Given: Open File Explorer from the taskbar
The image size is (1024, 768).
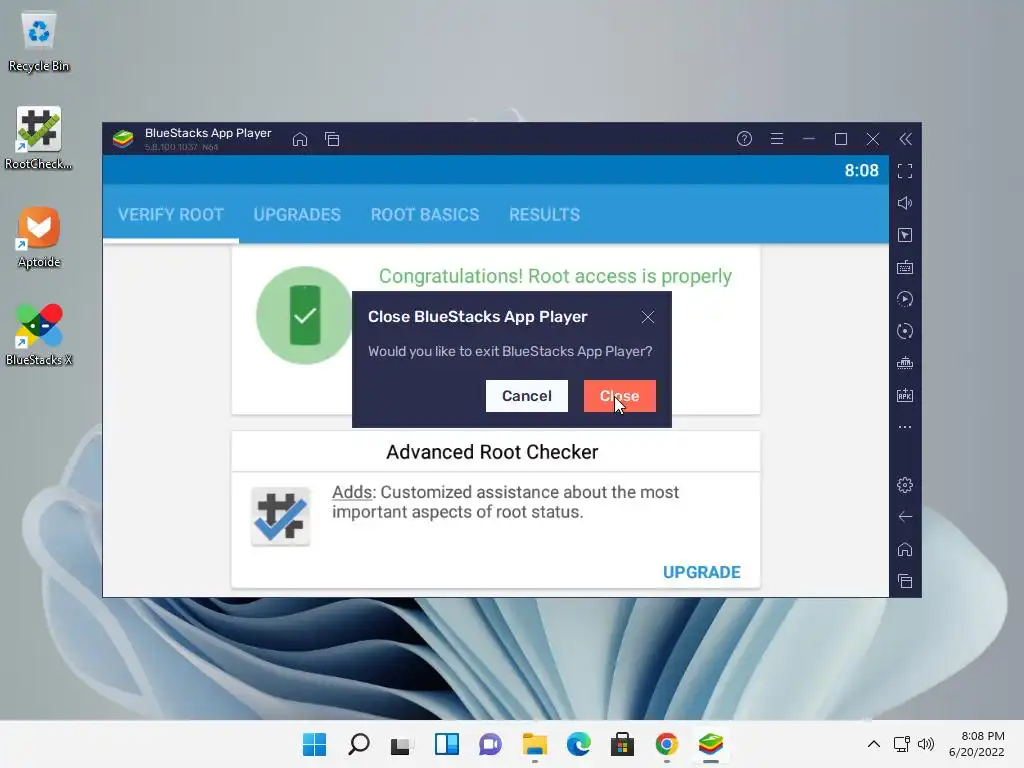Looking at the screenshot, I should pos(535,744).
